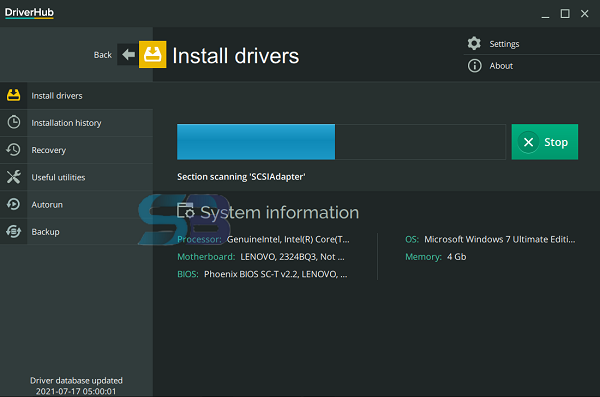The height and width of the screenshot is (397, 600).
Task: Click the About info icon
Action: pyautogui.click(x=474, y=65)
